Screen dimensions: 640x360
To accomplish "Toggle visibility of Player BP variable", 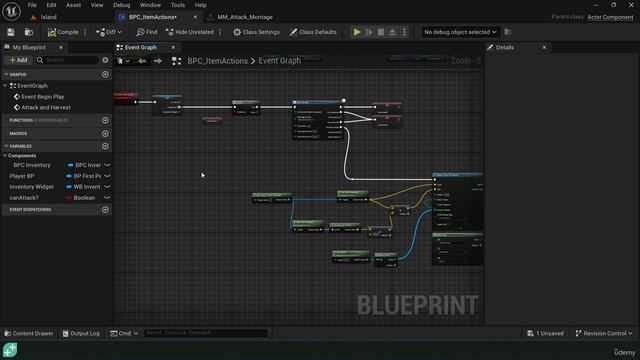I will (x=107, y=176).
